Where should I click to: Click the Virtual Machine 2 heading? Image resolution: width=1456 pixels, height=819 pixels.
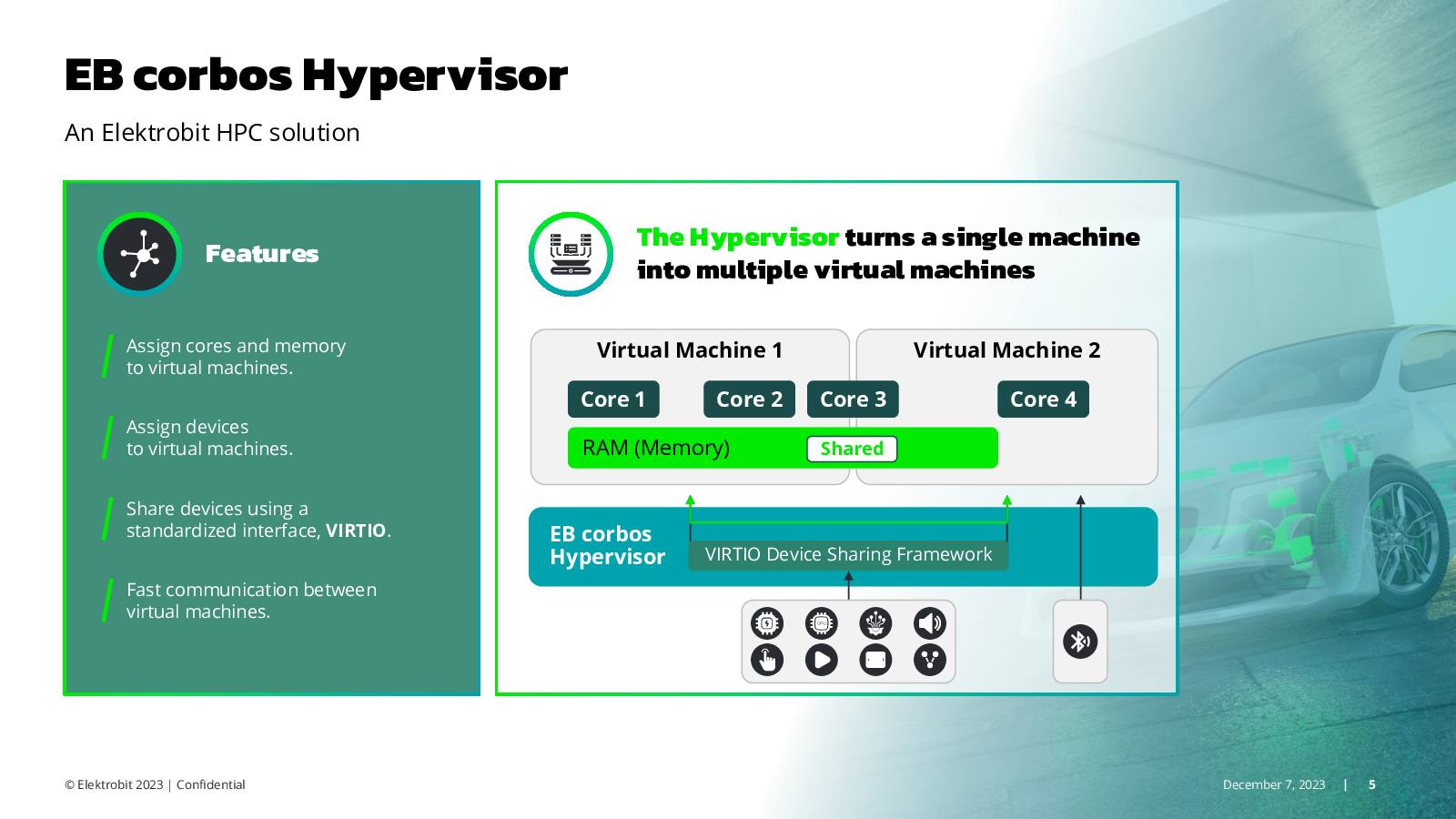(1006, 350)
